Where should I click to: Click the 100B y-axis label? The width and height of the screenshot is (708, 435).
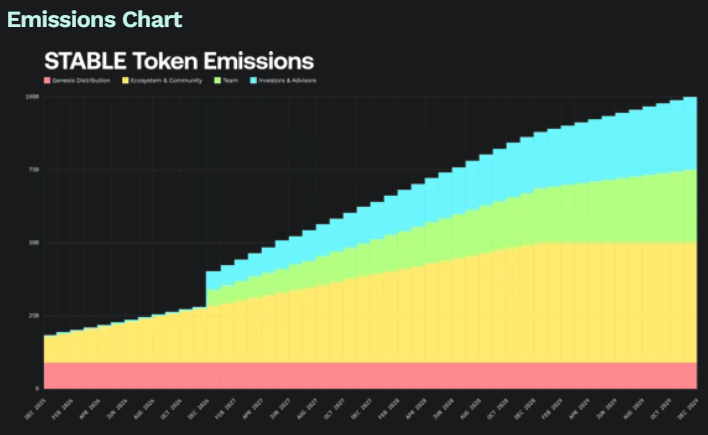[x=32, y=97]
